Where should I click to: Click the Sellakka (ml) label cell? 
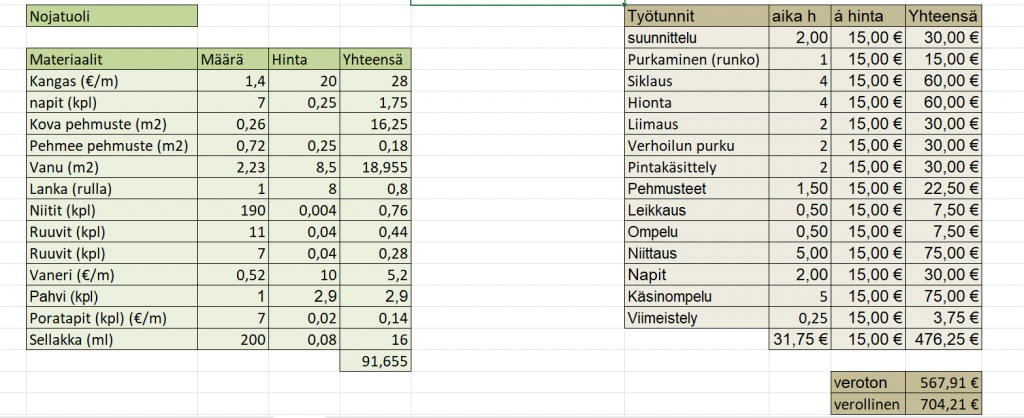(x=112, y=339)
